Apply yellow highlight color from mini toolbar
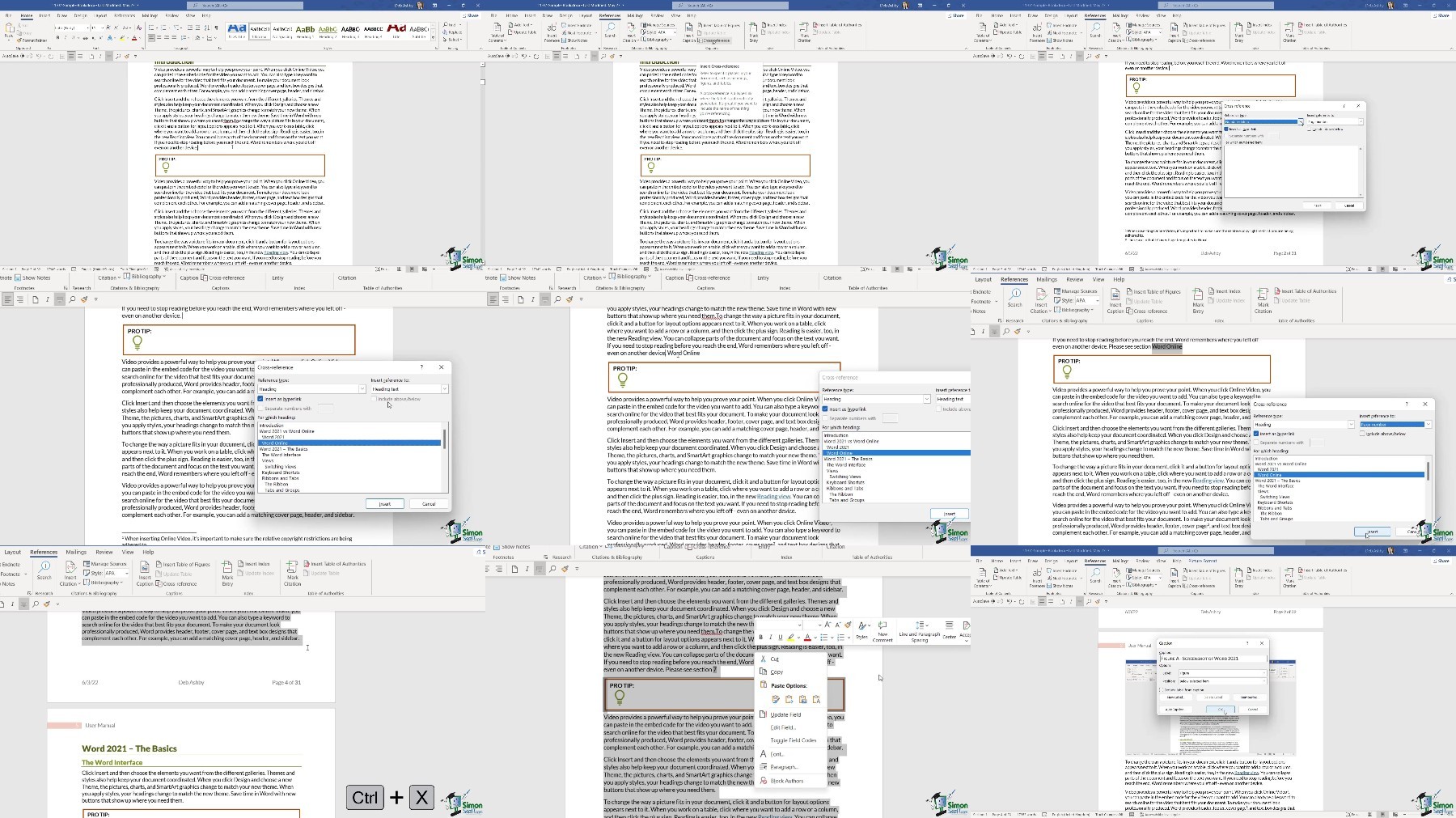 [x=790, y=638]
